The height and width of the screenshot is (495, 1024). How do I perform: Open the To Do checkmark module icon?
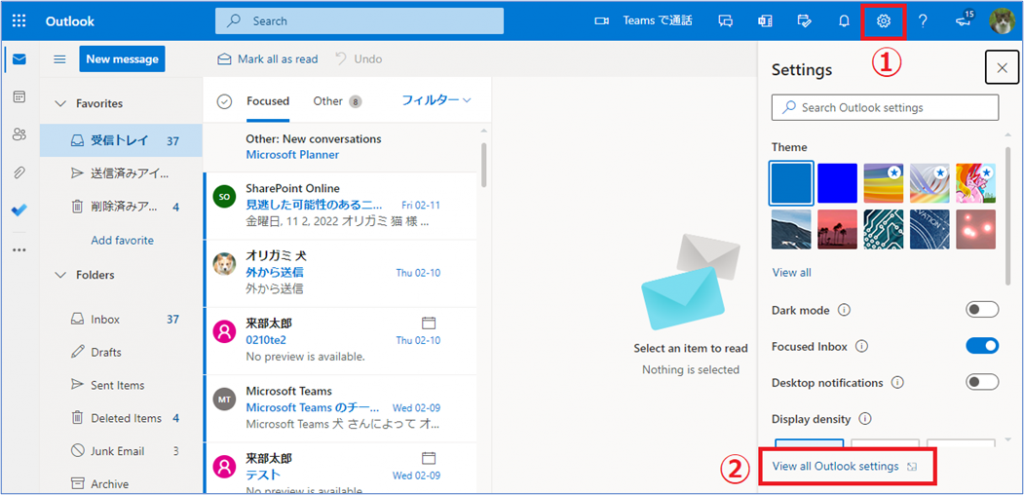coord(20,210)
